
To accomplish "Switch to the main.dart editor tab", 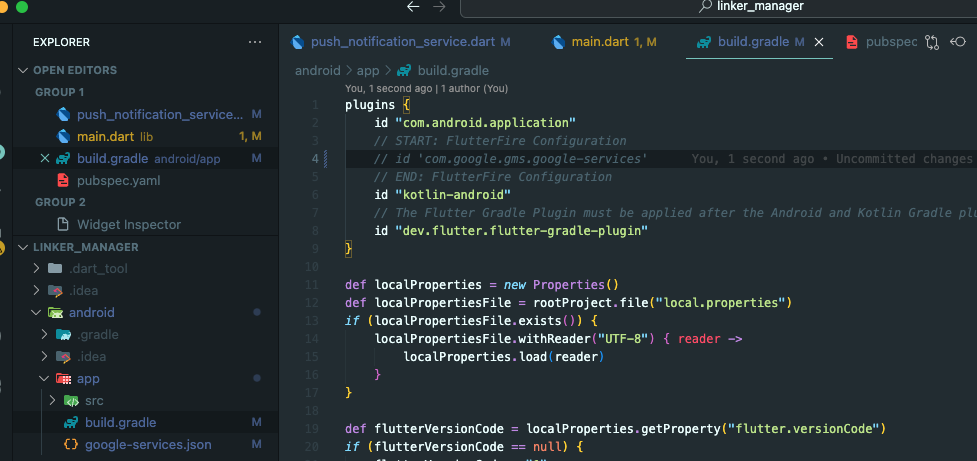I will coord(600,42).
